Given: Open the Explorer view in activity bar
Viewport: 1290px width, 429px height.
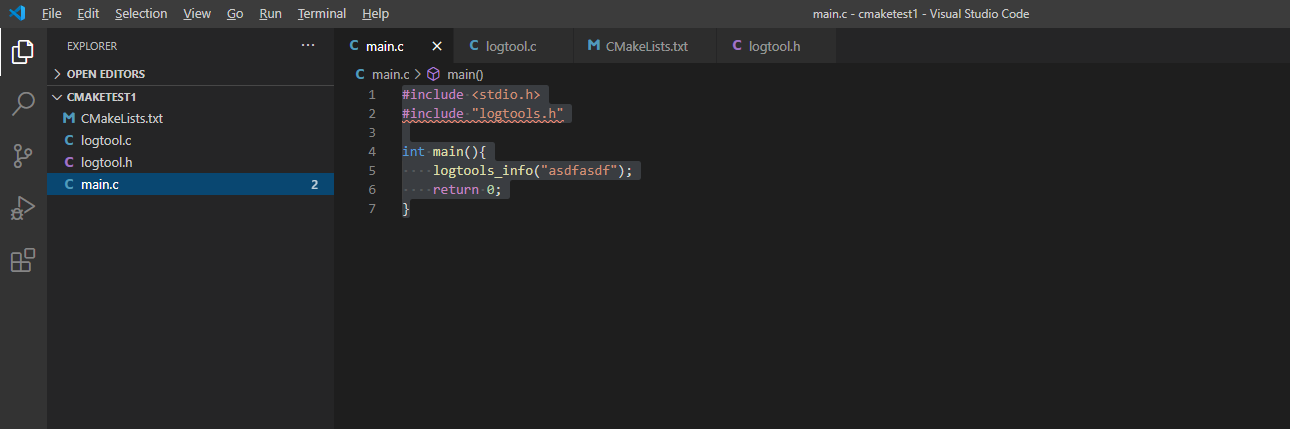Looking at the screenshot, I should point(23,51).
